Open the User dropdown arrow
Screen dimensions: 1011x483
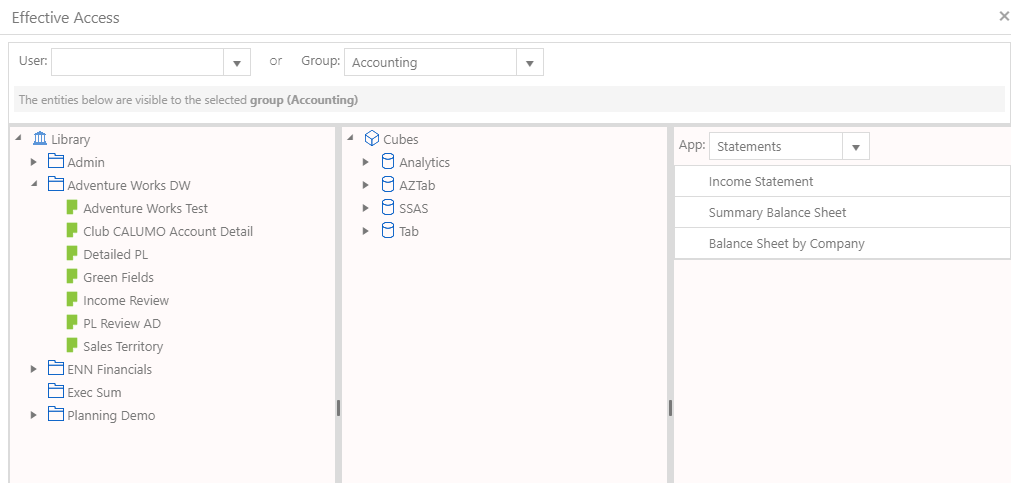[x=237, y=63]
